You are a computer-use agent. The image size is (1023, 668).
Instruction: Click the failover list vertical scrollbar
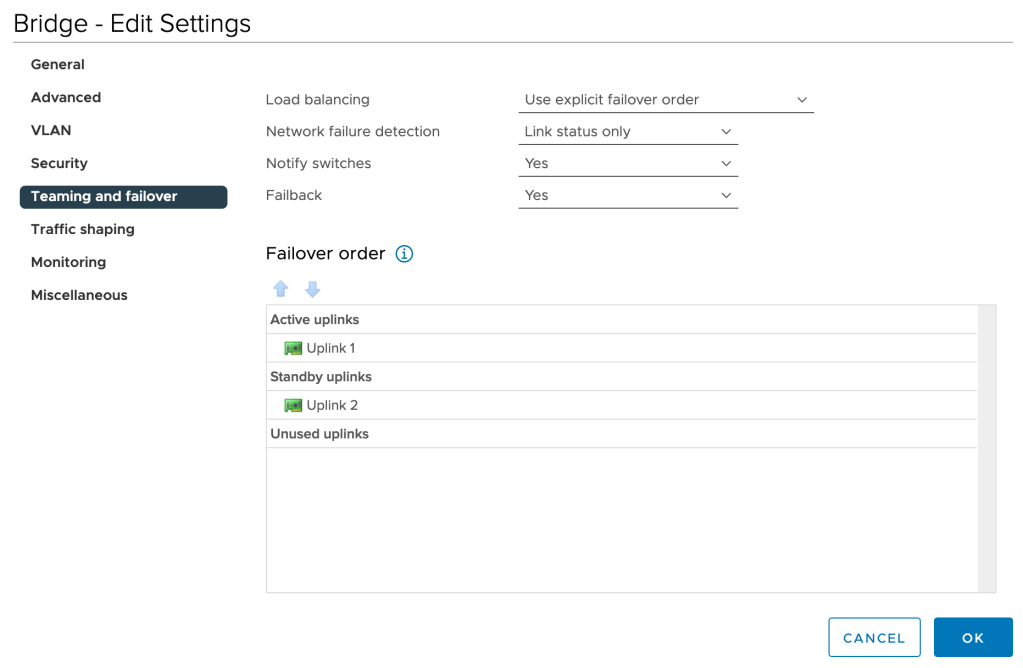click(x=986, y=448)
